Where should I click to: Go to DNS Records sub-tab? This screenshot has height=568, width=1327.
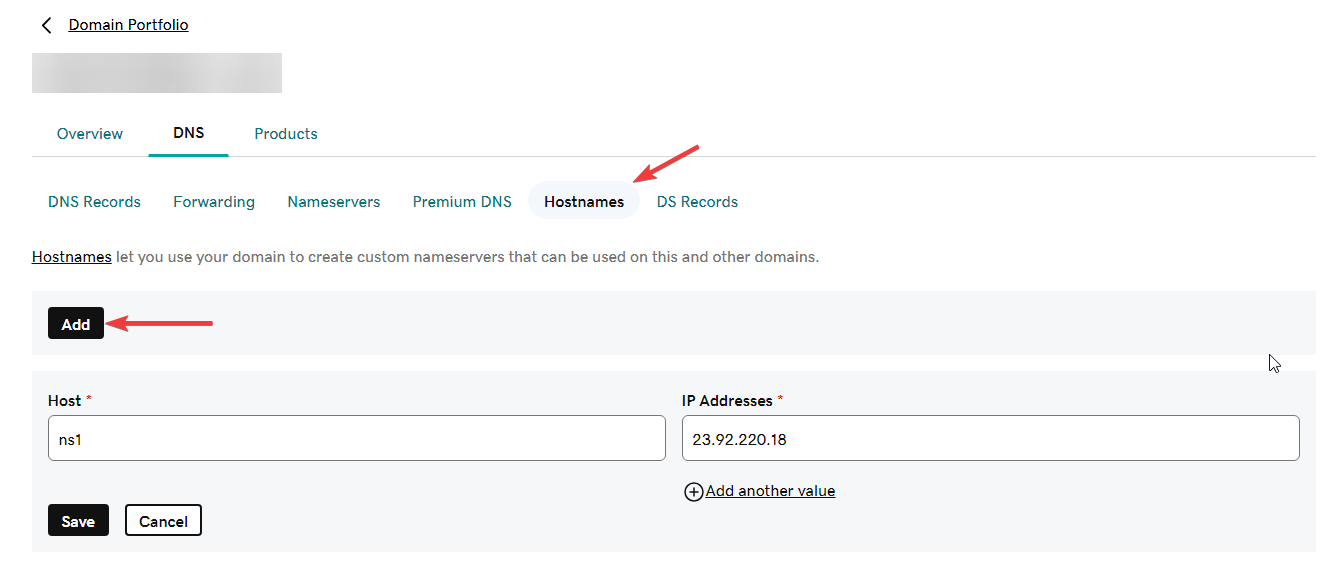coord(94,202)
